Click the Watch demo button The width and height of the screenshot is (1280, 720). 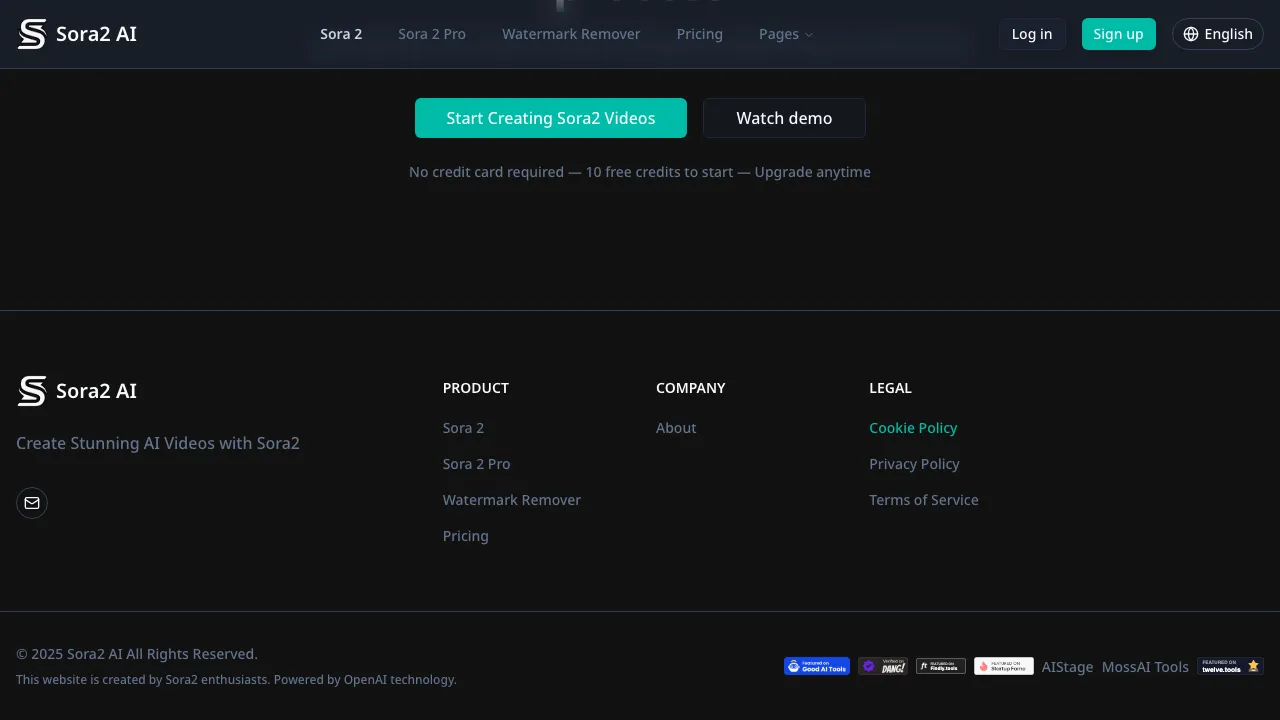point(784,118)
